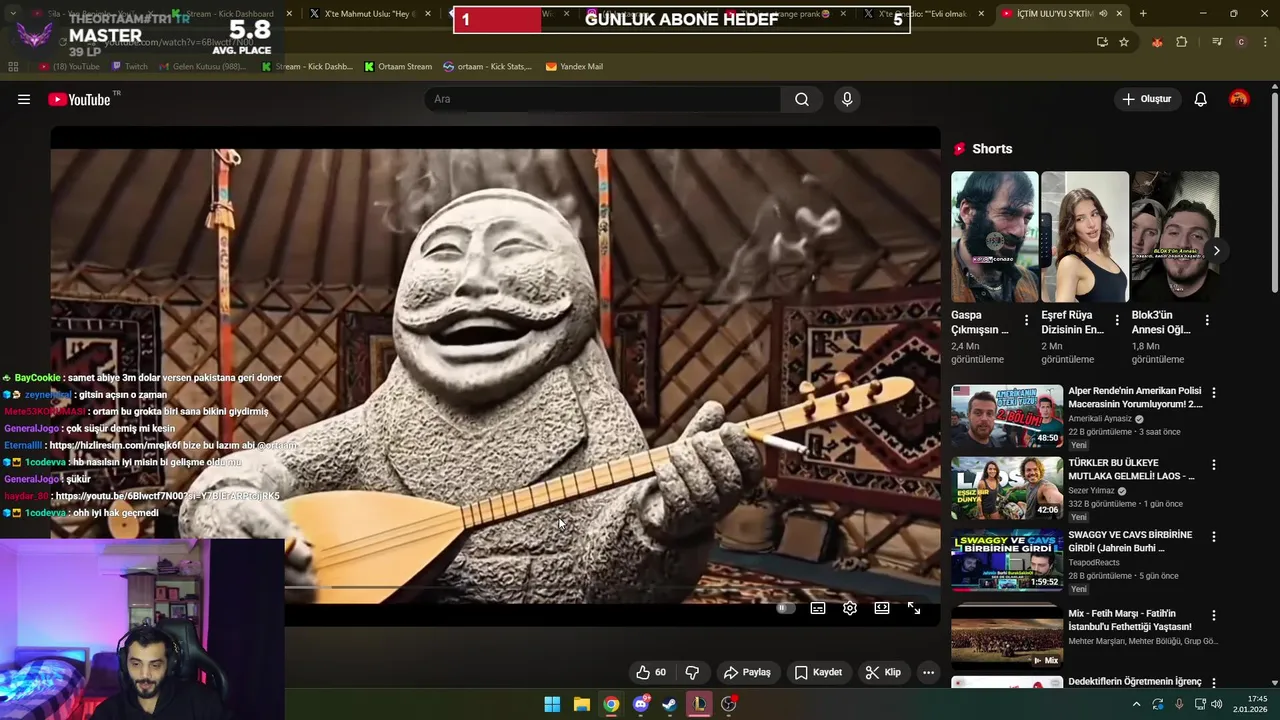The width and height of the screenshot is (1280, 720).
Task: Open TÜRKLER BU ÜLKEYE MUTLAKA GELMELİ video title
Action: [1131, 470]
